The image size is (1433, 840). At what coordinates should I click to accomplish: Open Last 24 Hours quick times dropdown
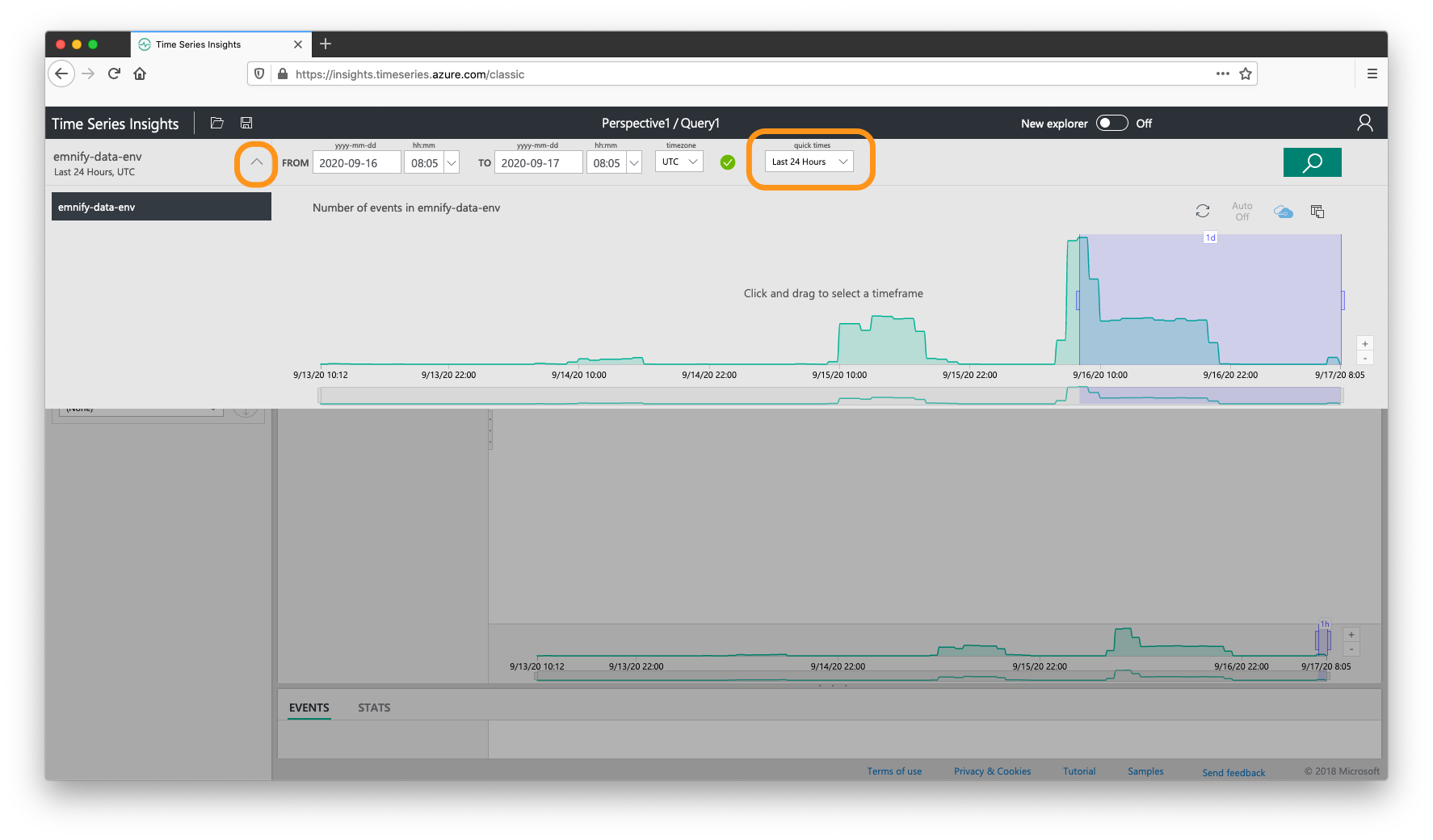tap(809, 162)
